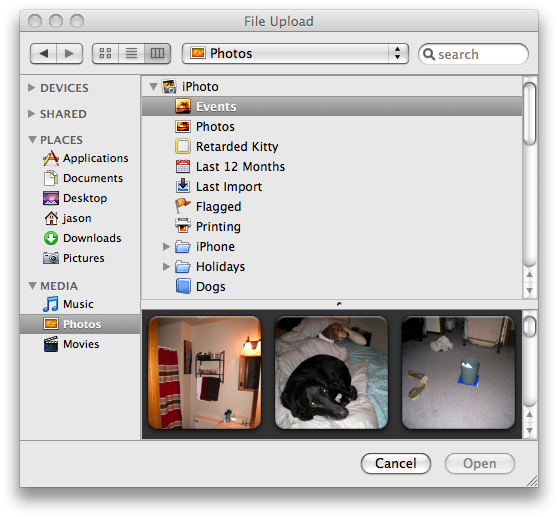Click the album list scrollbar thumb
Viewport: 558px width, 517px height.
click(530, 113)
